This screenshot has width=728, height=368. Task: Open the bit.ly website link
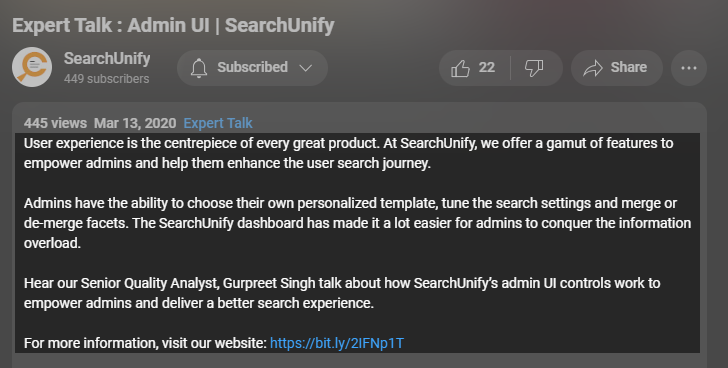(337, 343)
